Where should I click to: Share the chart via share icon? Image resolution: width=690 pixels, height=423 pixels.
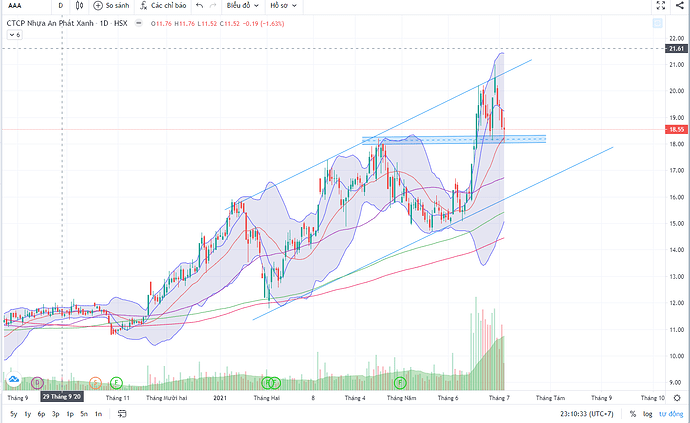click(x=679, y=5)
